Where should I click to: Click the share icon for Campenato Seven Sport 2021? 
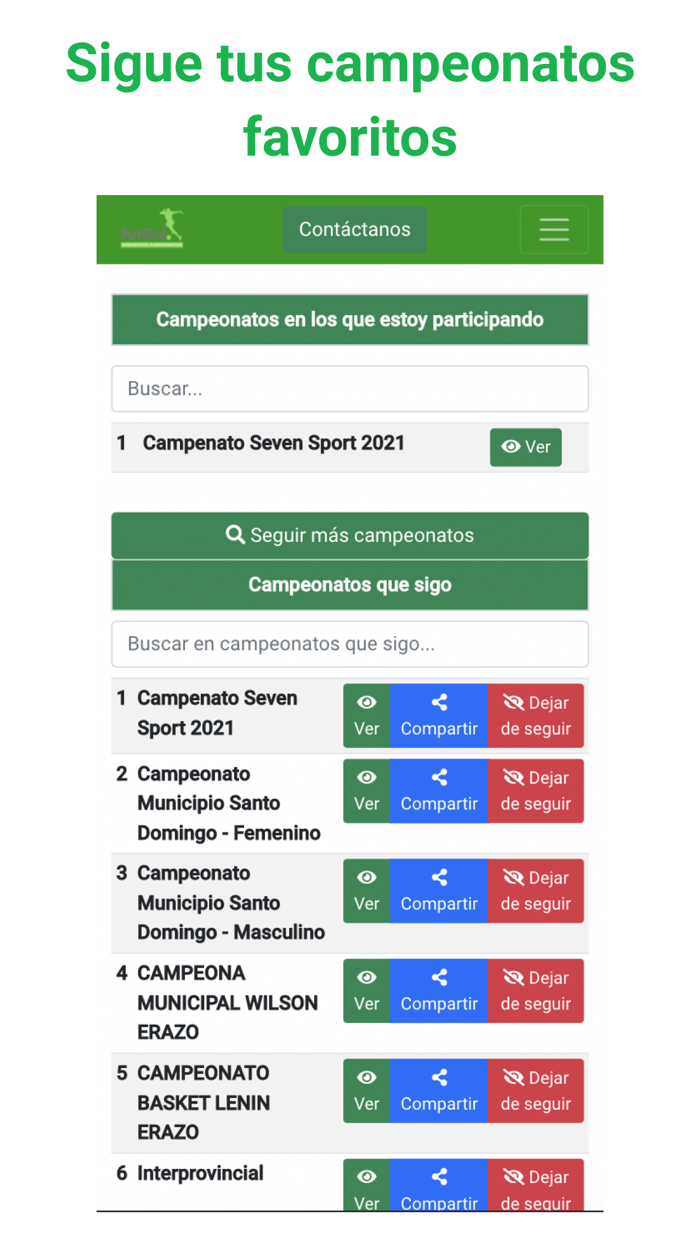(x=439, y=703)
